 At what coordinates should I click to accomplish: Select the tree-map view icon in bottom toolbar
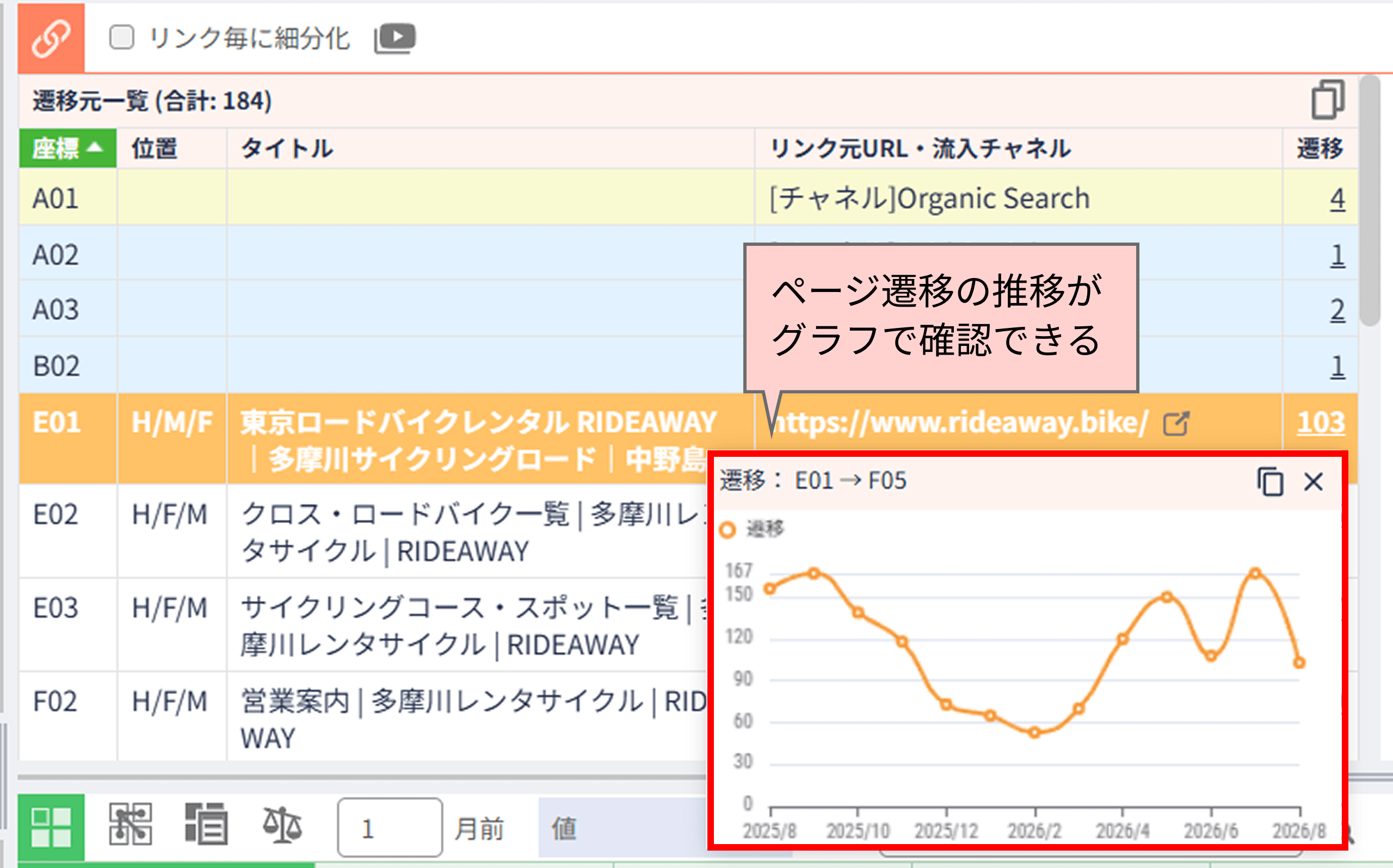pyautogui.click(x=131, y=824)
